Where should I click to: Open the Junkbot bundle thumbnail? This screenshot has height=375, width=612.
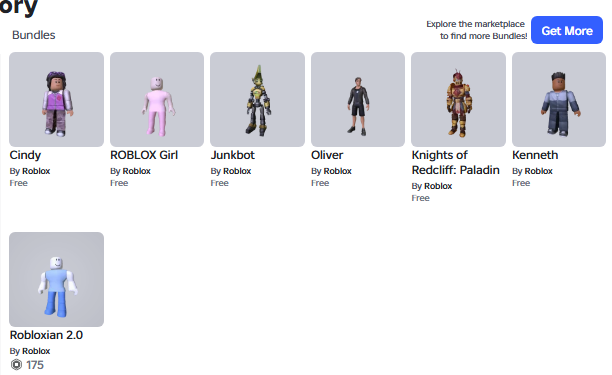click(257, 100)
